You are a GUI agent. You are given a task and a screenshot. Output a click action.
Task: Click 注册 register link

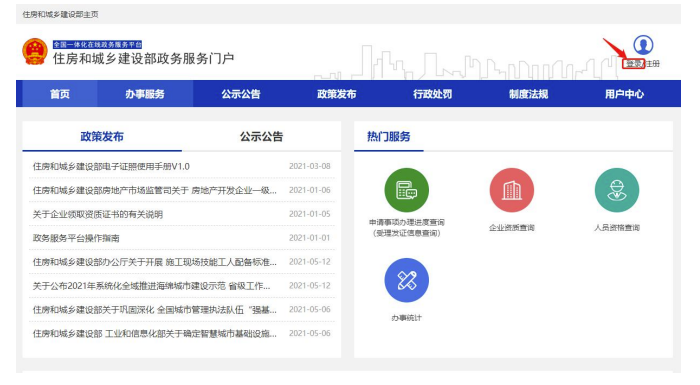(x=652, y=64)
